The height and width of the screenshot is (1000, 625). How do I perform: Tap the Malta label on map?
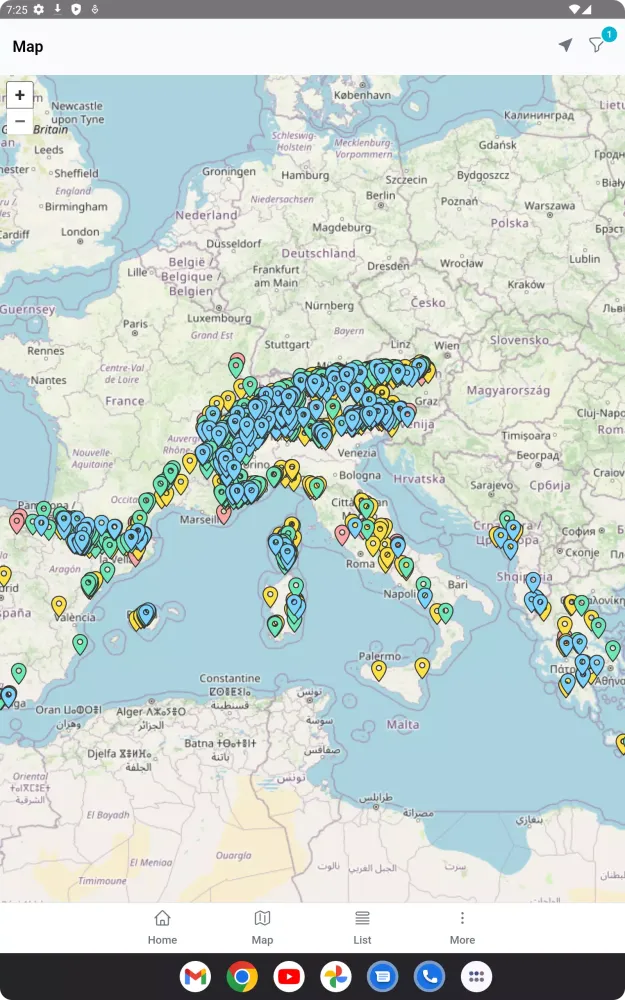point(403,724)
